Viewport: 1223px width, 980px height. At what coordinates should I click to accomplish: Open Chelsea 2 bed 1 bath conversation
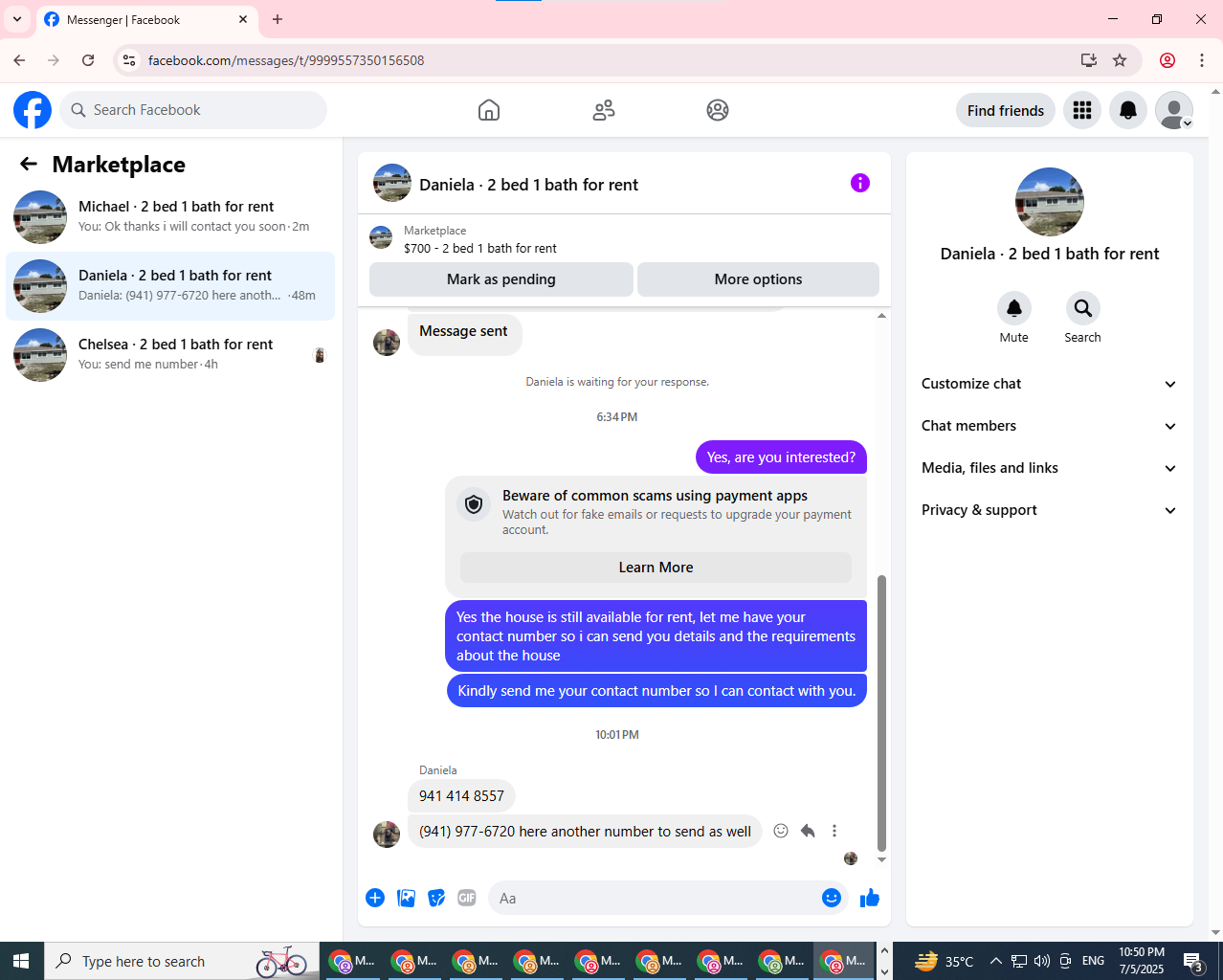[170, 355]
